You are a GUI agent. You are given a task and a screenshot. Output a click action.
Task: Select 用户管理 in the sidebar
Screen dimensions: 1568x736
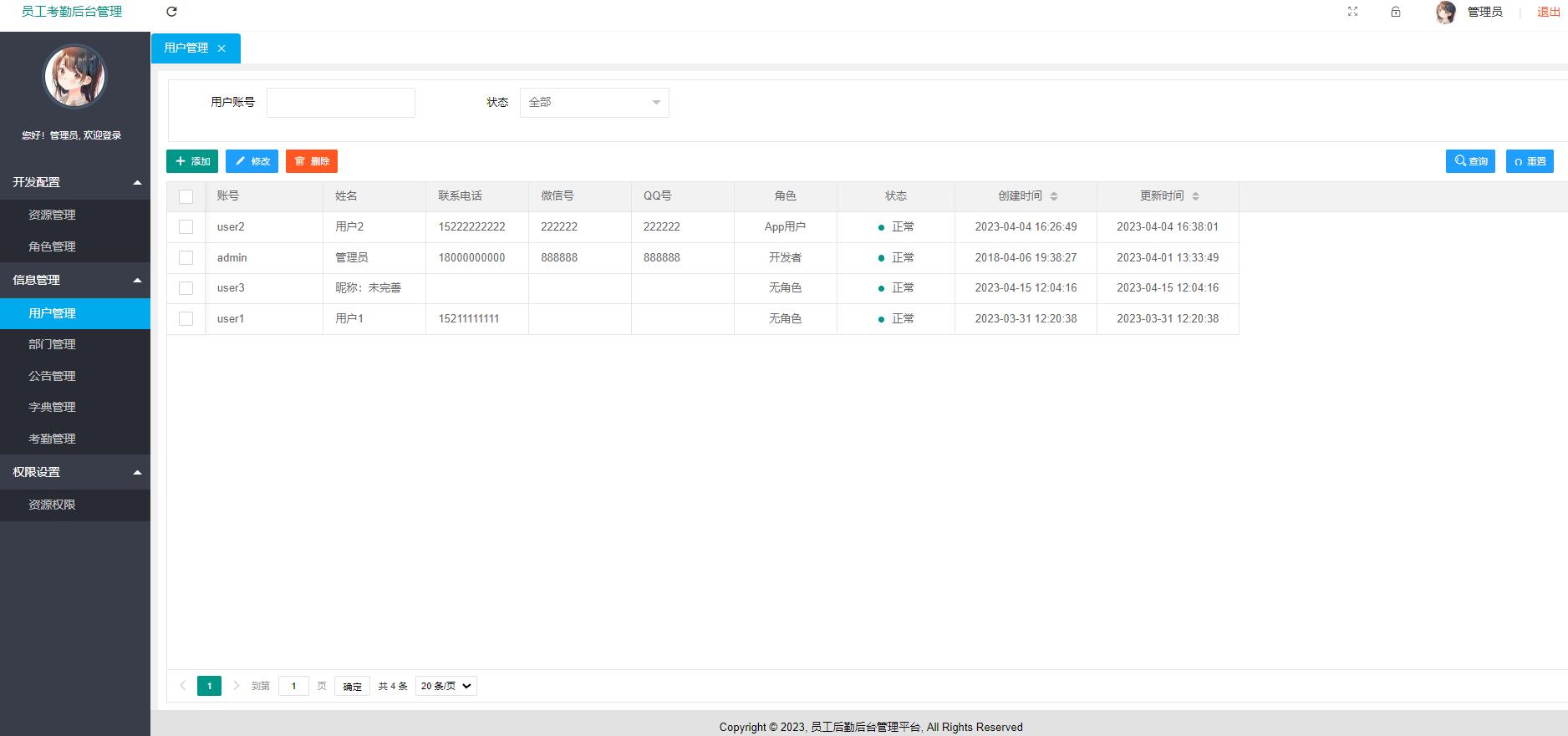click(75, 313)
